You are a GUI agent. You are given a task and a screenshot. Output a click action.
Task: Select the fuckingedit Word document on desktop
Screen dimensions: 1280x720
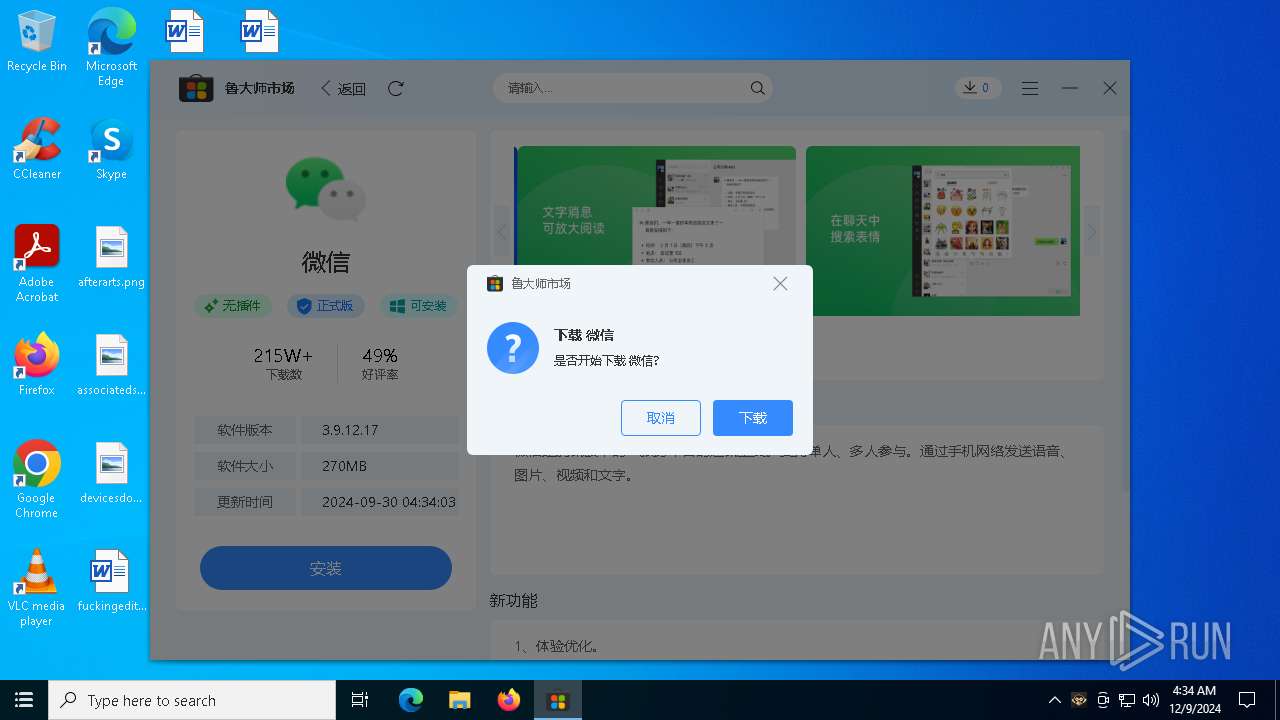tap(111, 581)
